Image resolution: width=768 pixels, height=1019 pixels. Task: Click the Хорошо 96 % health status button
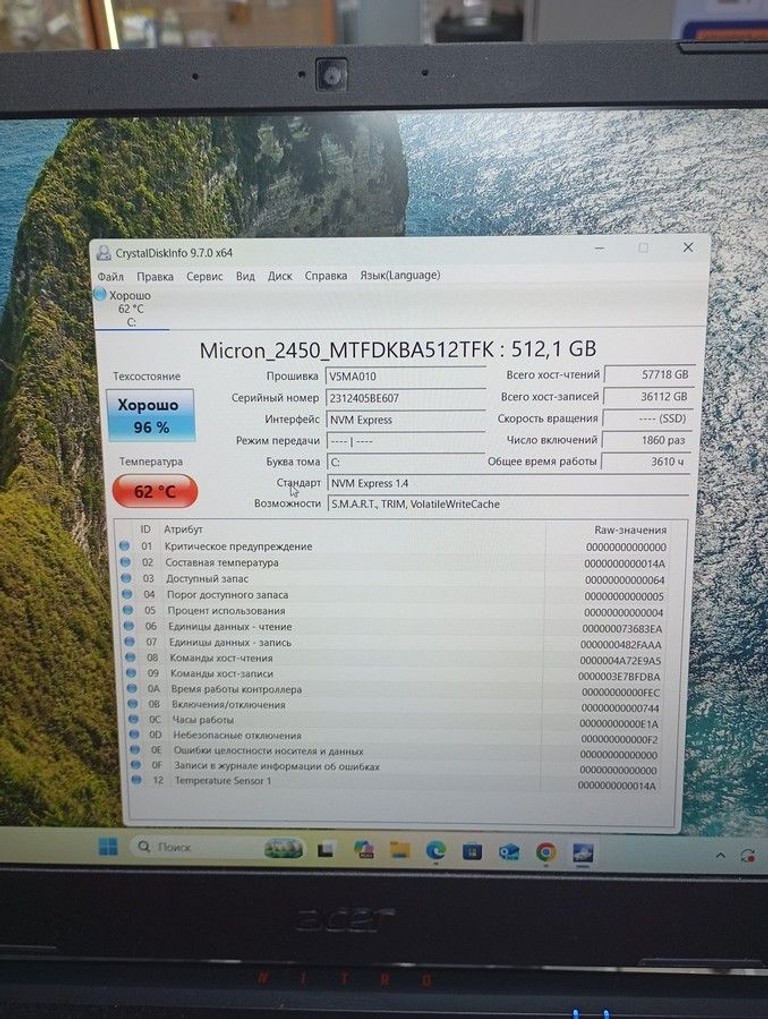[151, 415]
